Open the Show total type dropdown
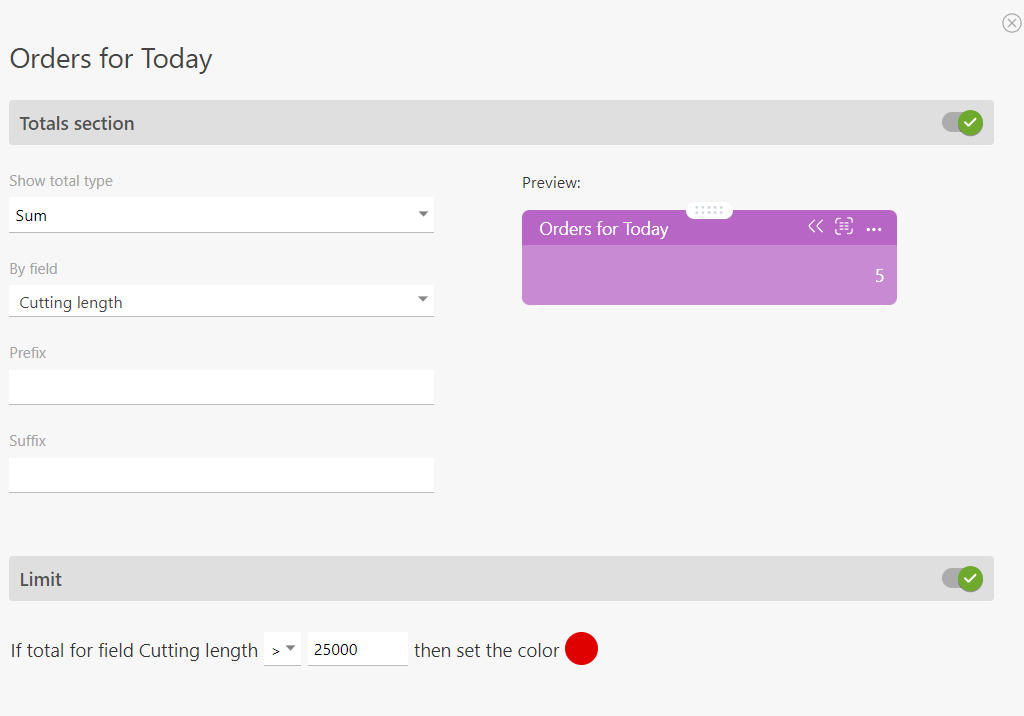This screenshot has height=716, width=1024. (221, 215)
